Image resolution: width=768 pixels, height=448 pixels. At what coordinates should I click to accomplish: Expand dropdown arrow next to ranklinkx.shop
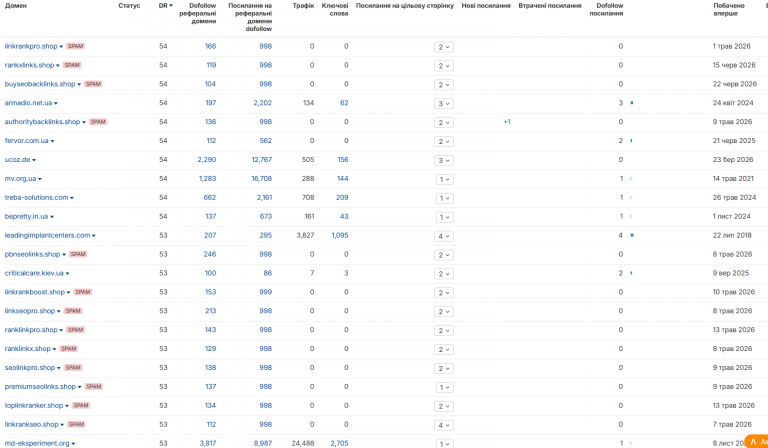[54, 349]
